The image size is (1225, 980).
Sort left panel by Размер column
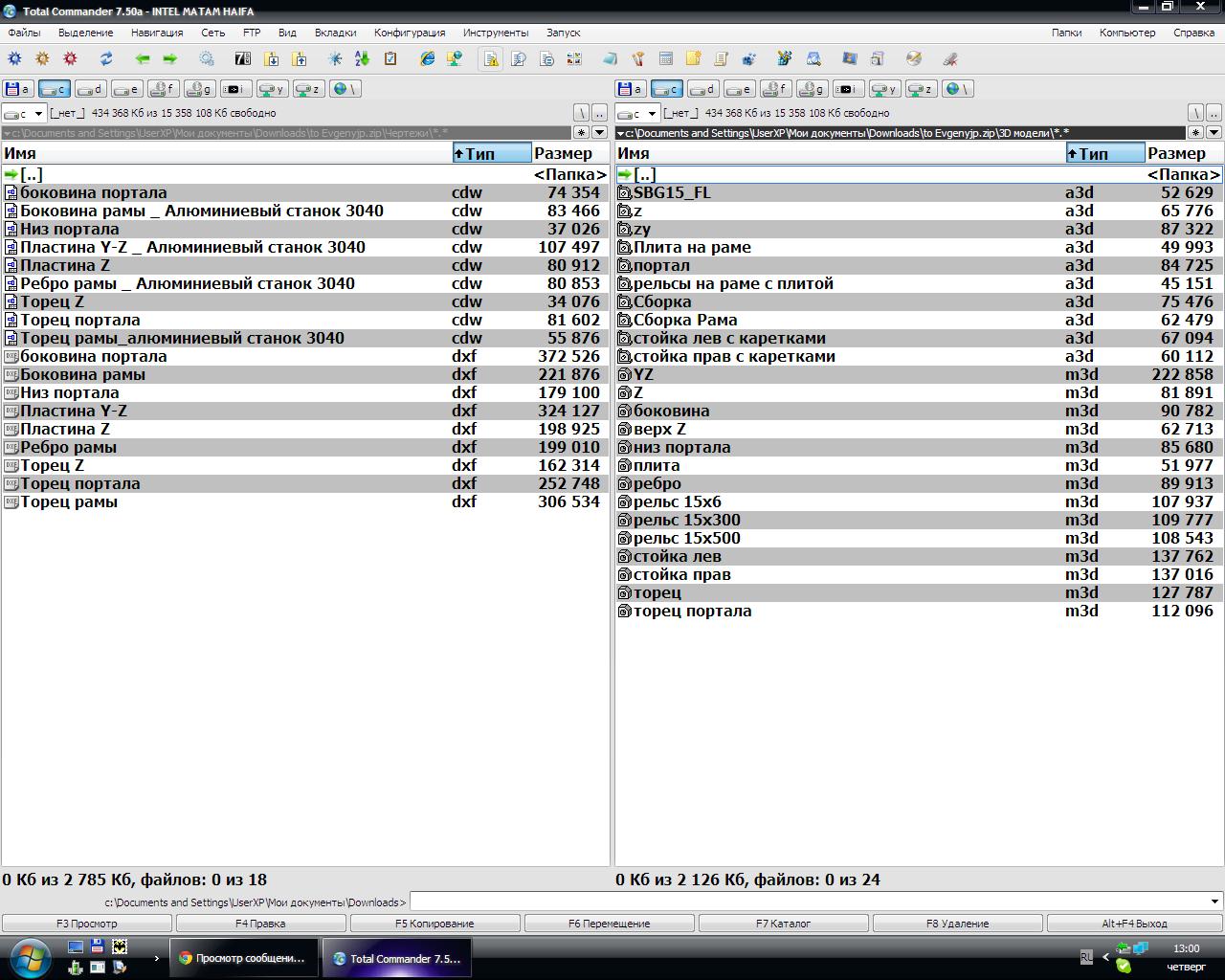tap(570, 153)
